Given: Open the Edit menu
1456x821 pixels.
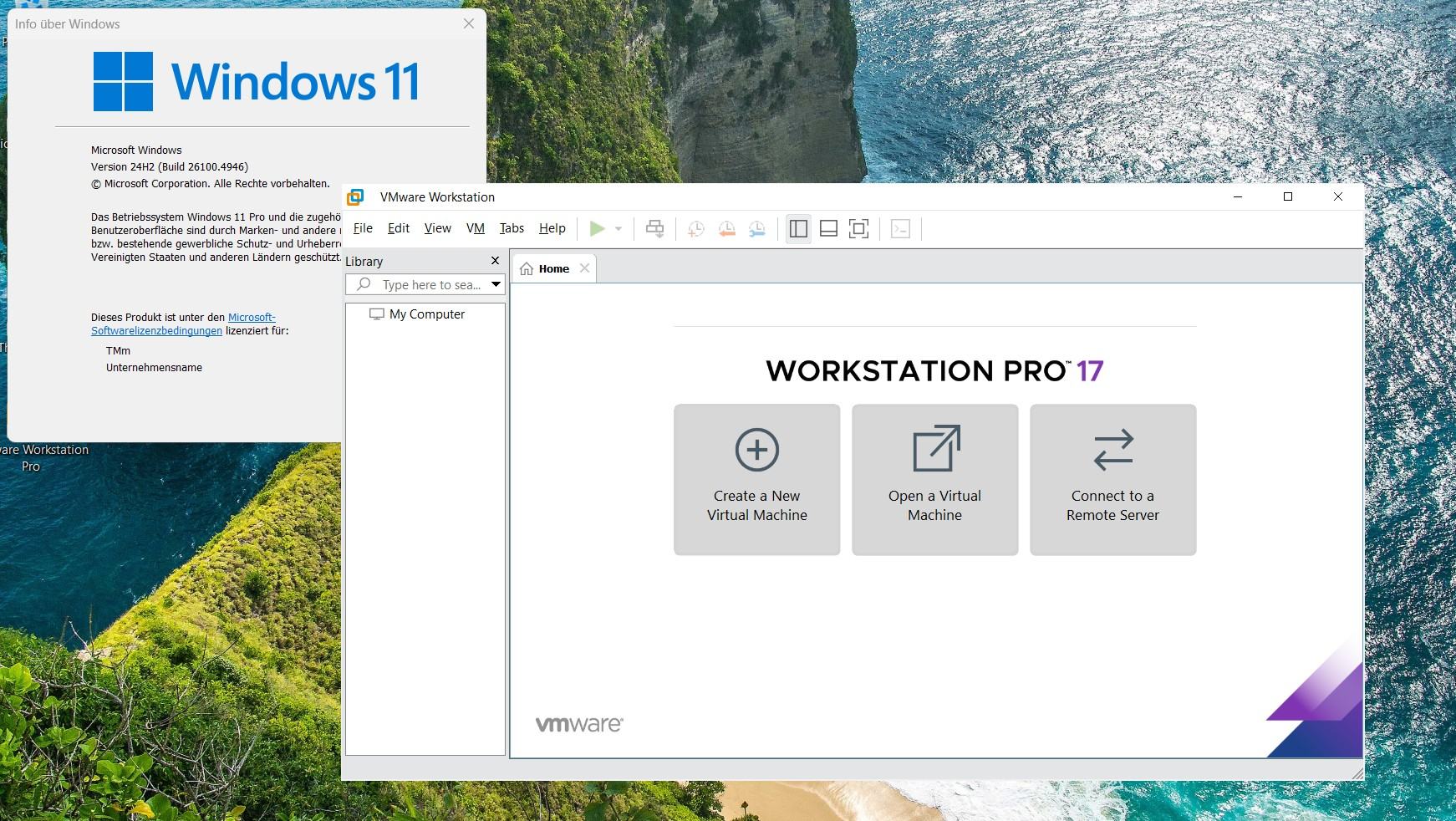Looking at the screenshot, I should point(399,228).
